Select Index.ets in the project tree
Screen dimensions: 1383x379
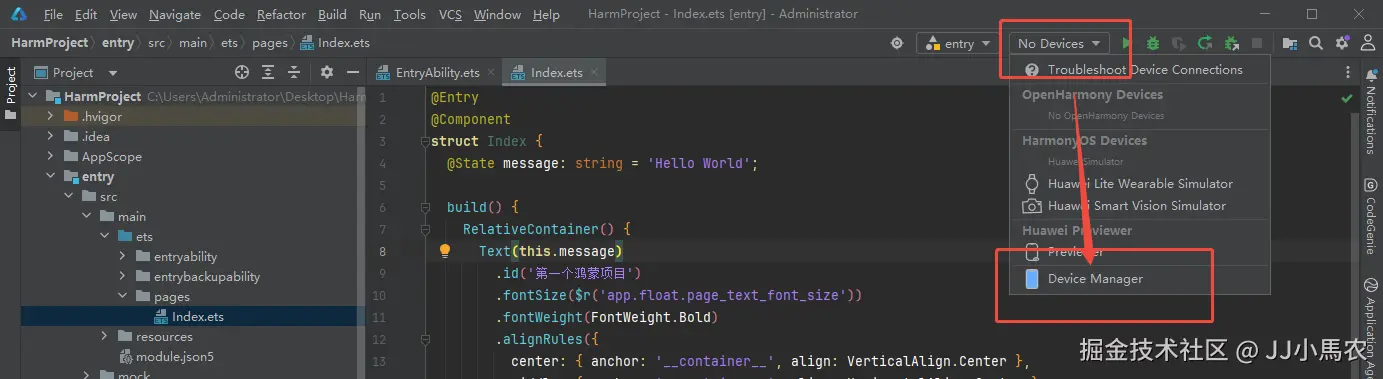click(198, 317)
